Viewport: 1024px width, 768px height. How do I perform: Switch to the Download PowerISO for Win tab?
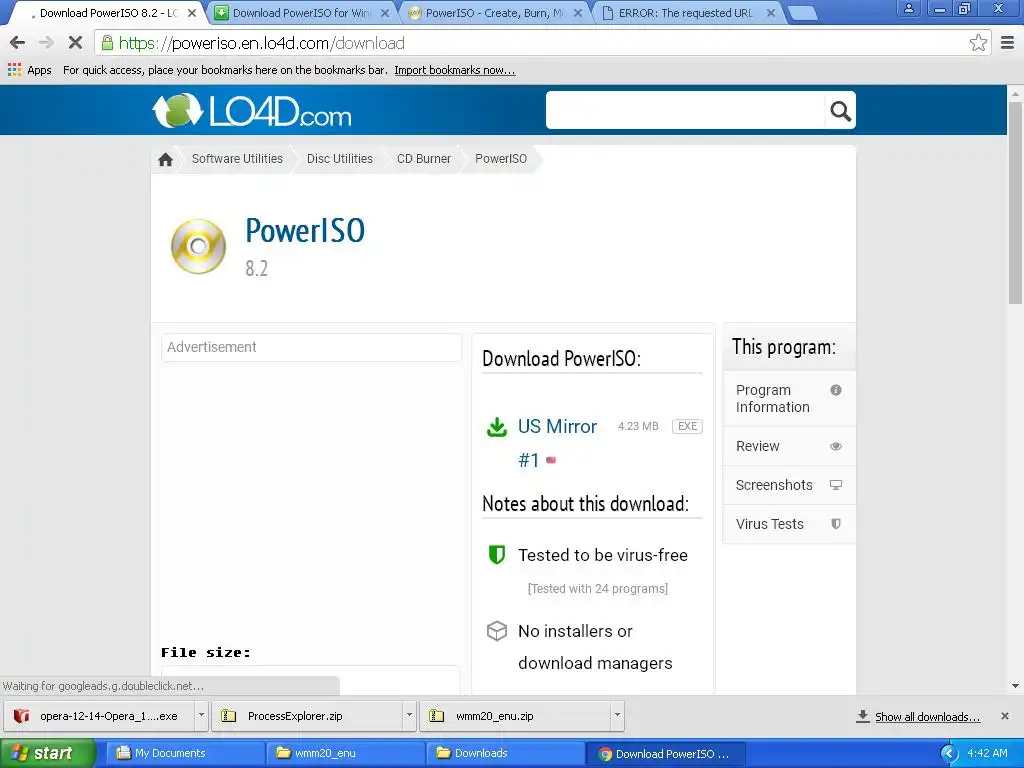pyautogui.click(x=301, y=13)
